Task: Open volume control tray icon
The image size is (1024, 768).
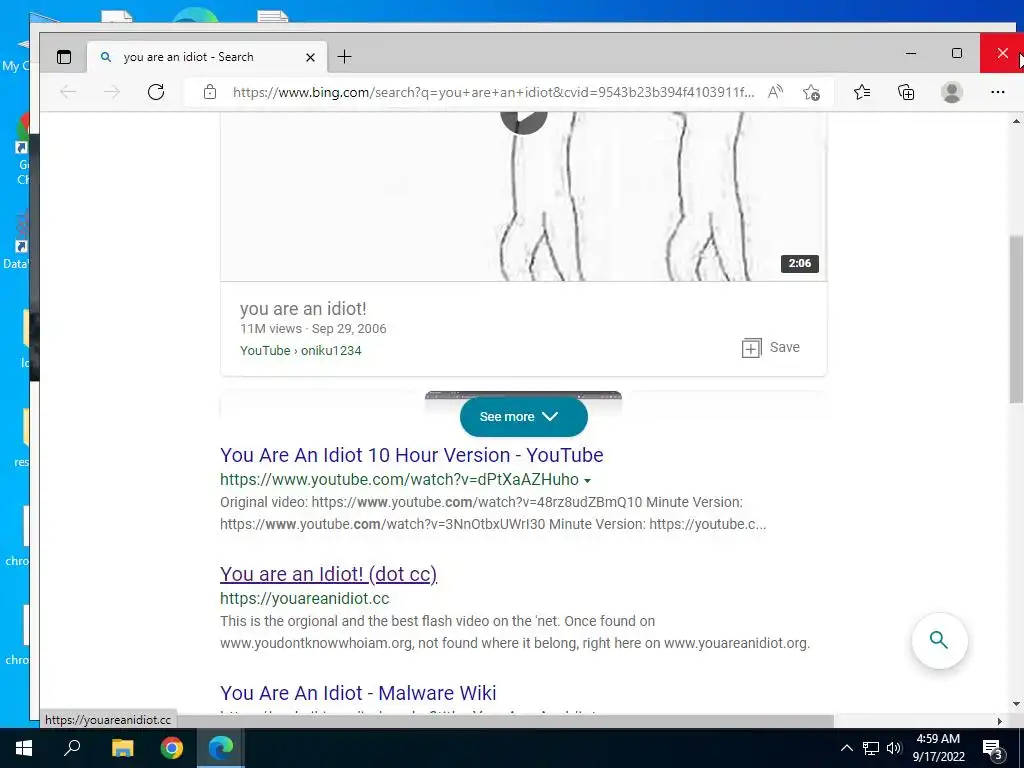Action: (x=894, y=748)
